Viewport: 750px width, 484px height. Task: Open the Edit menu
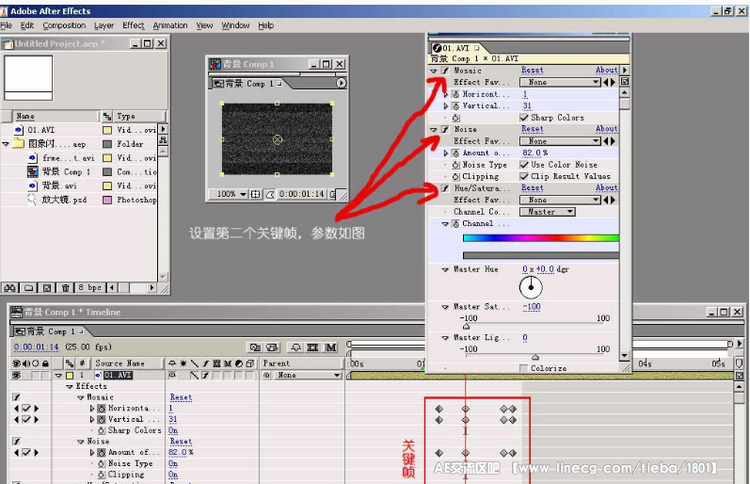(27, 25)
